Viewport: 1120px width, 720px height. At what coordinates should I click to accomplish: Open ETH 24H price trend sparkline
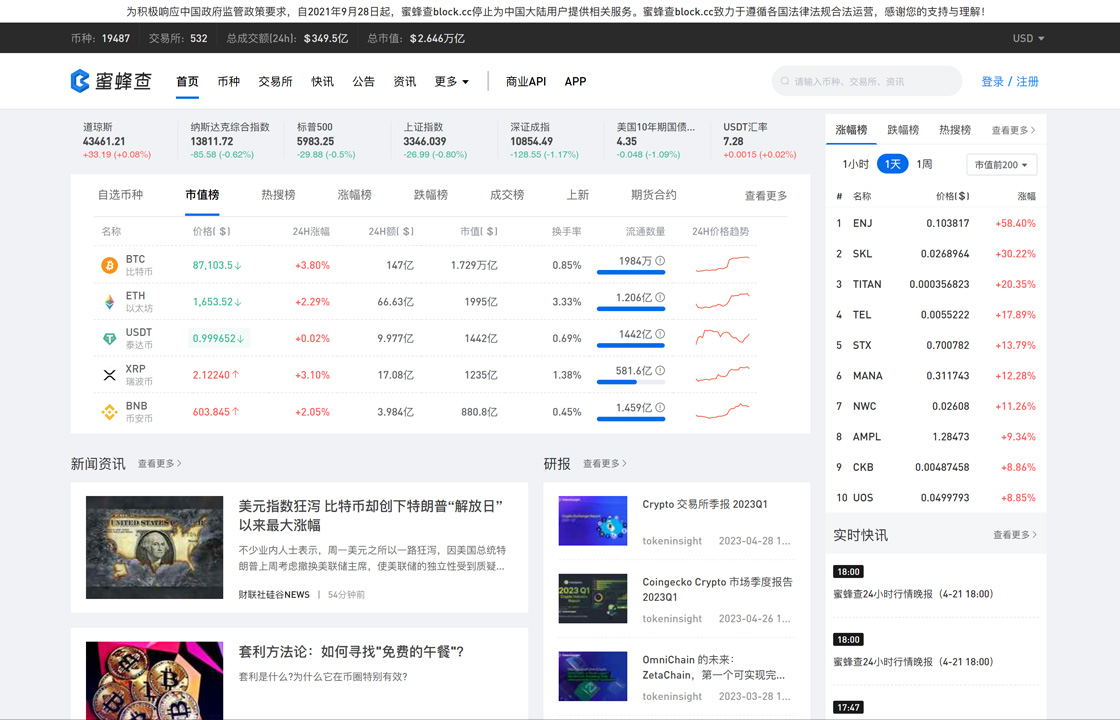pyautogui.click(x=722, y=301)
